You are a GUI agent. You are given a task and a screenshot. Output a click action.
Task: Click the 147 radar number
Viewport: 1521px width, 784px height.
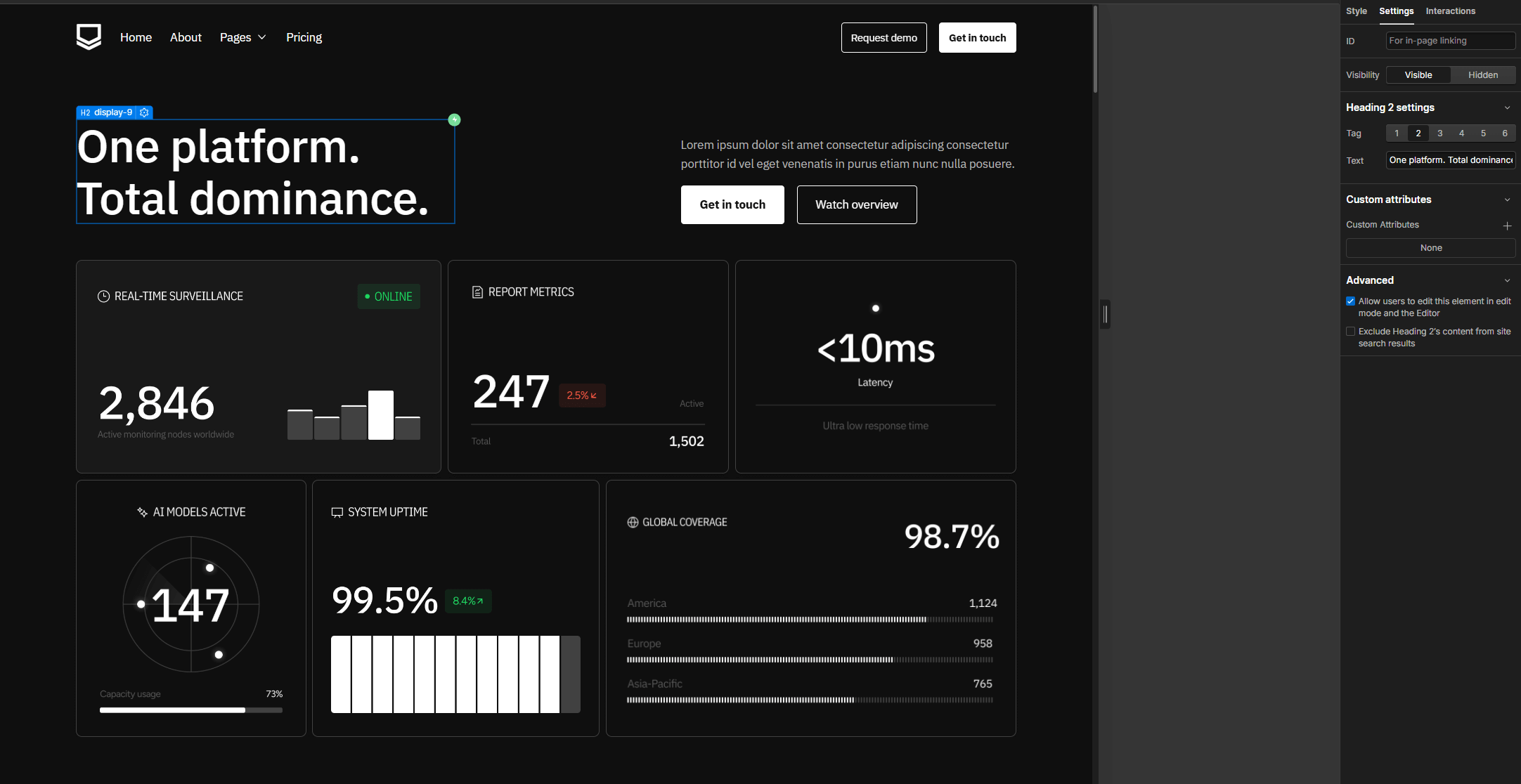click(x=190, y=605)
